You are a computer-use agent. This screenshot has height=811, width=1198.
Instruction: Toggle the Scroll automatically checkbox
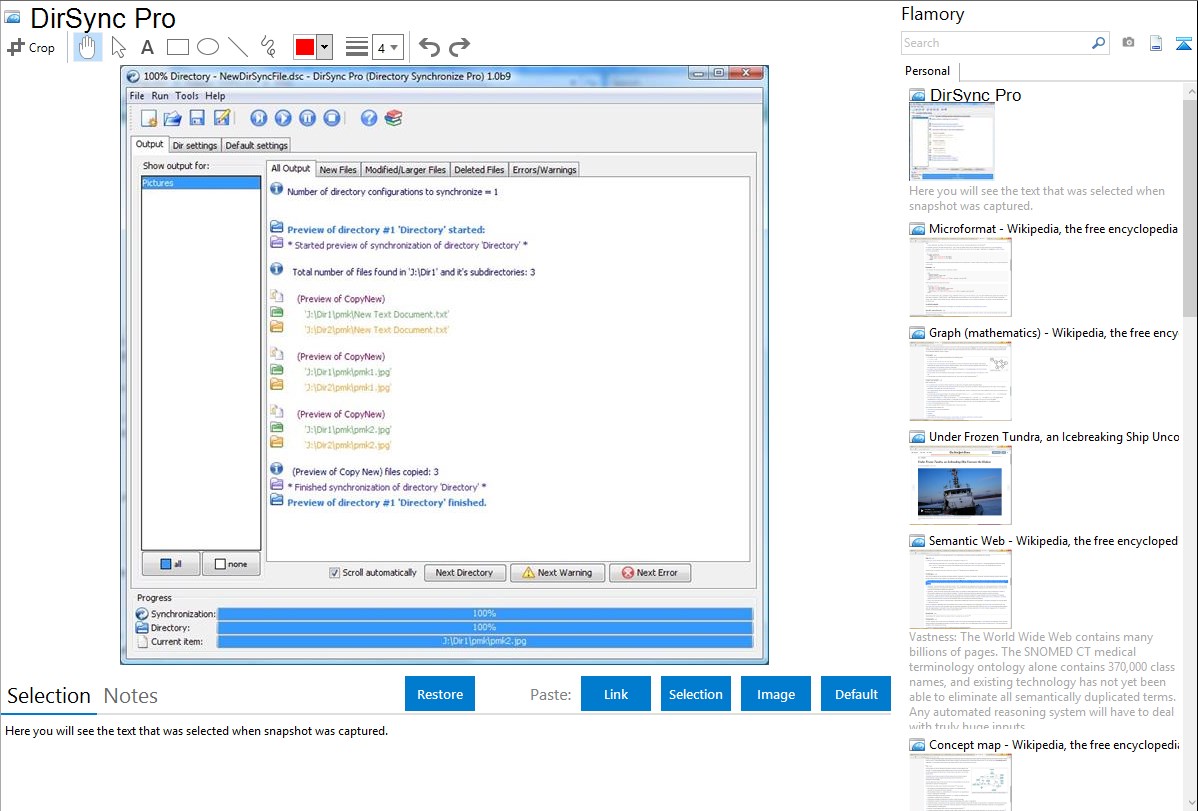pyautogui.click(x=335, y=573)
